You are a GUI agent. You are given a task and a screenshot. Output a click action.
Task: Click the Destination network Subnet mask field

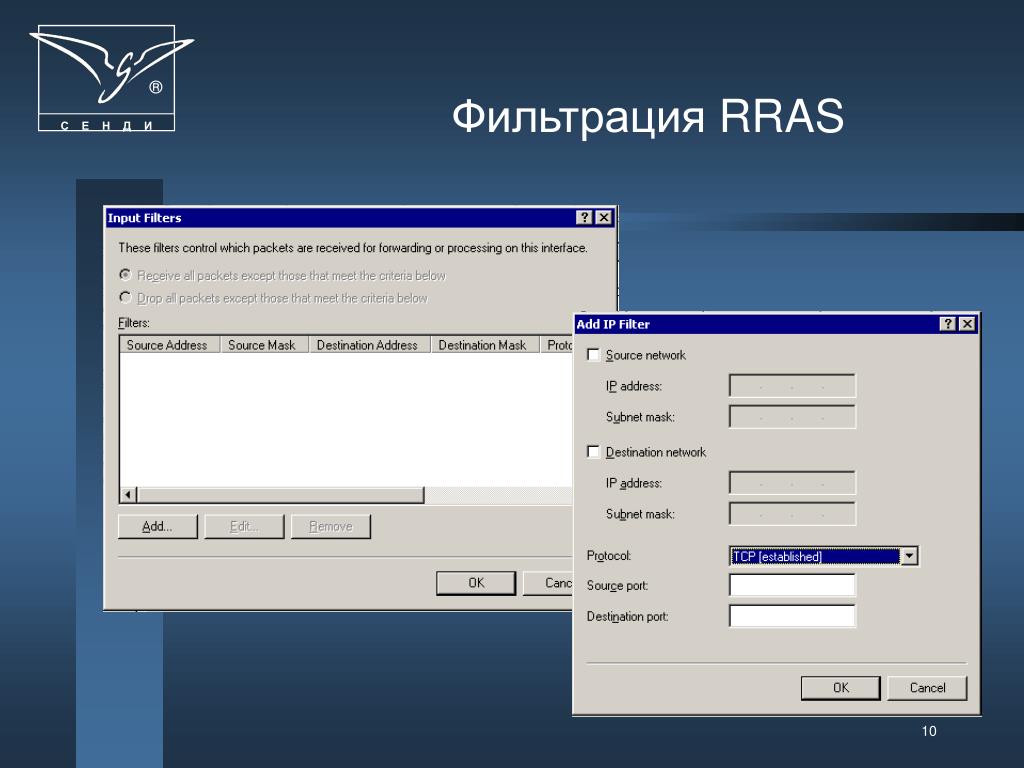click(792, 514)
